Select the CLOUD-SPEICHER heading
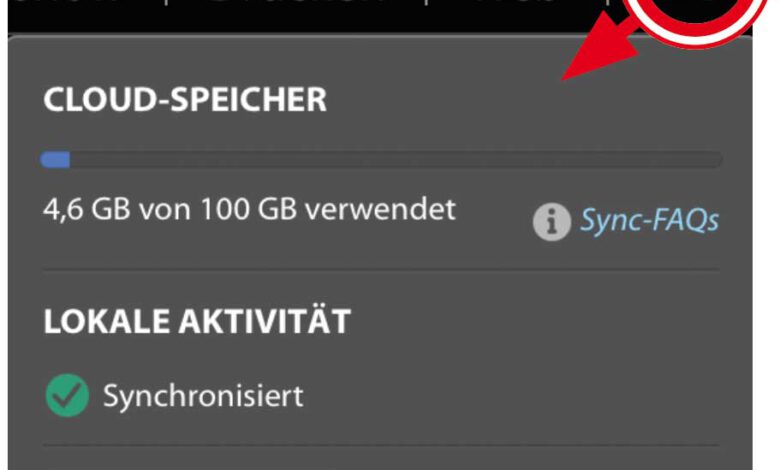Screen dimensions: 780x470 (x=185, y=99)
